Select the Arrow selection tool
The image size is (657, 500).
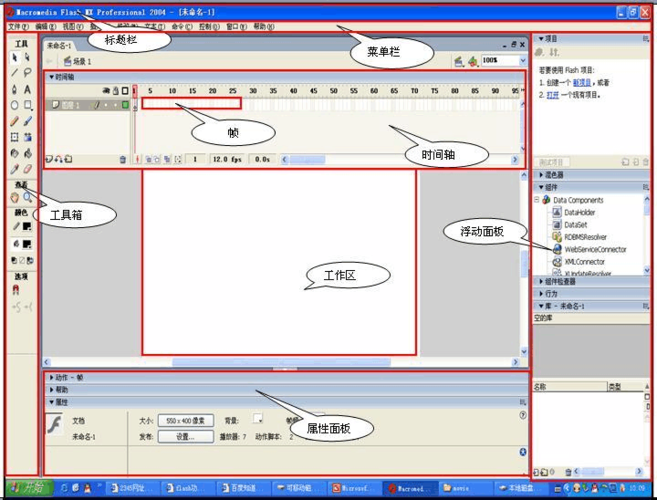pyautogui.click(x=15, y=57)
